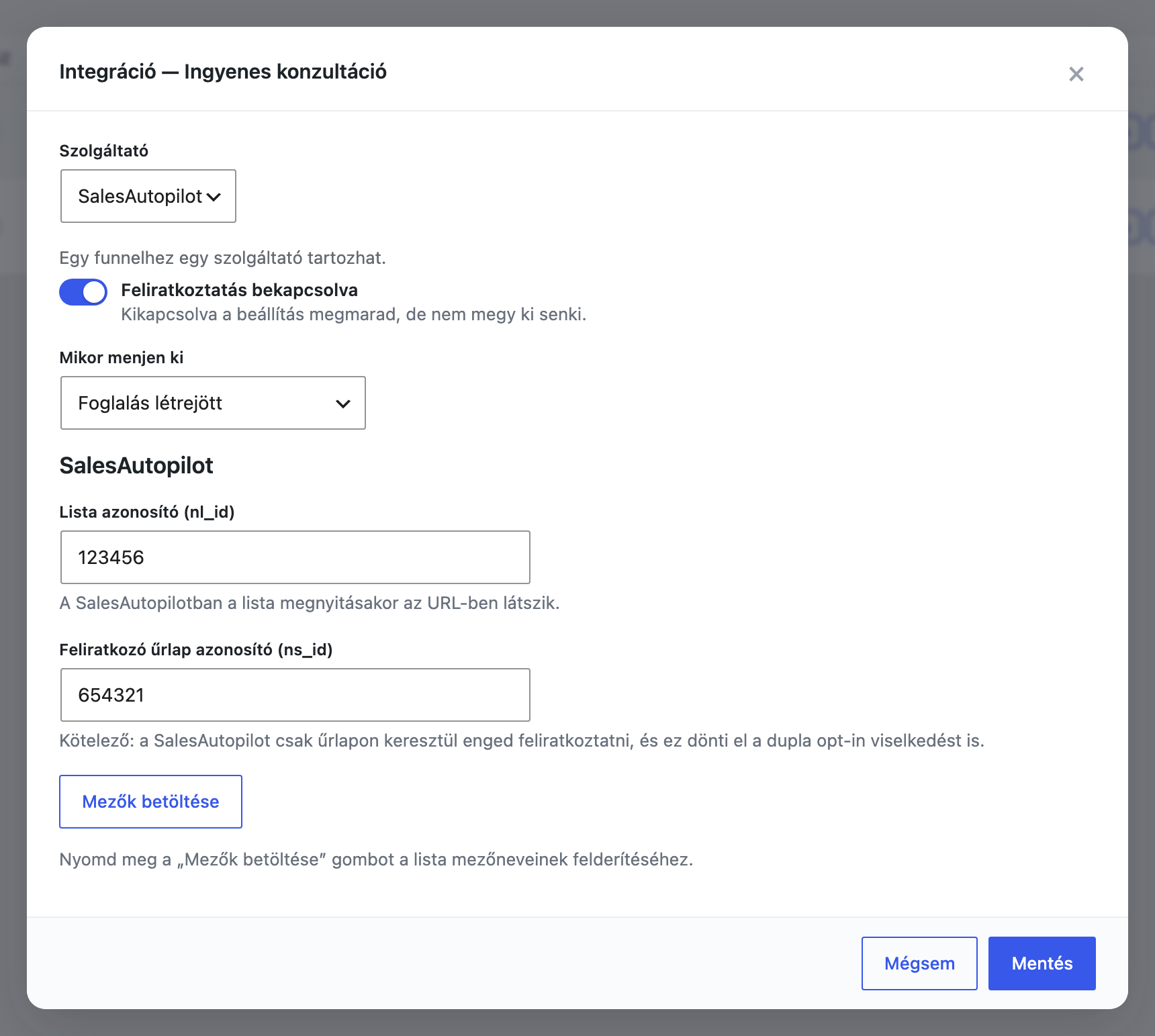Screen dimensions: 1155x1036
Task: Click the Feliratkoztatás bekapcsolva label text
Action: [239, 290]
